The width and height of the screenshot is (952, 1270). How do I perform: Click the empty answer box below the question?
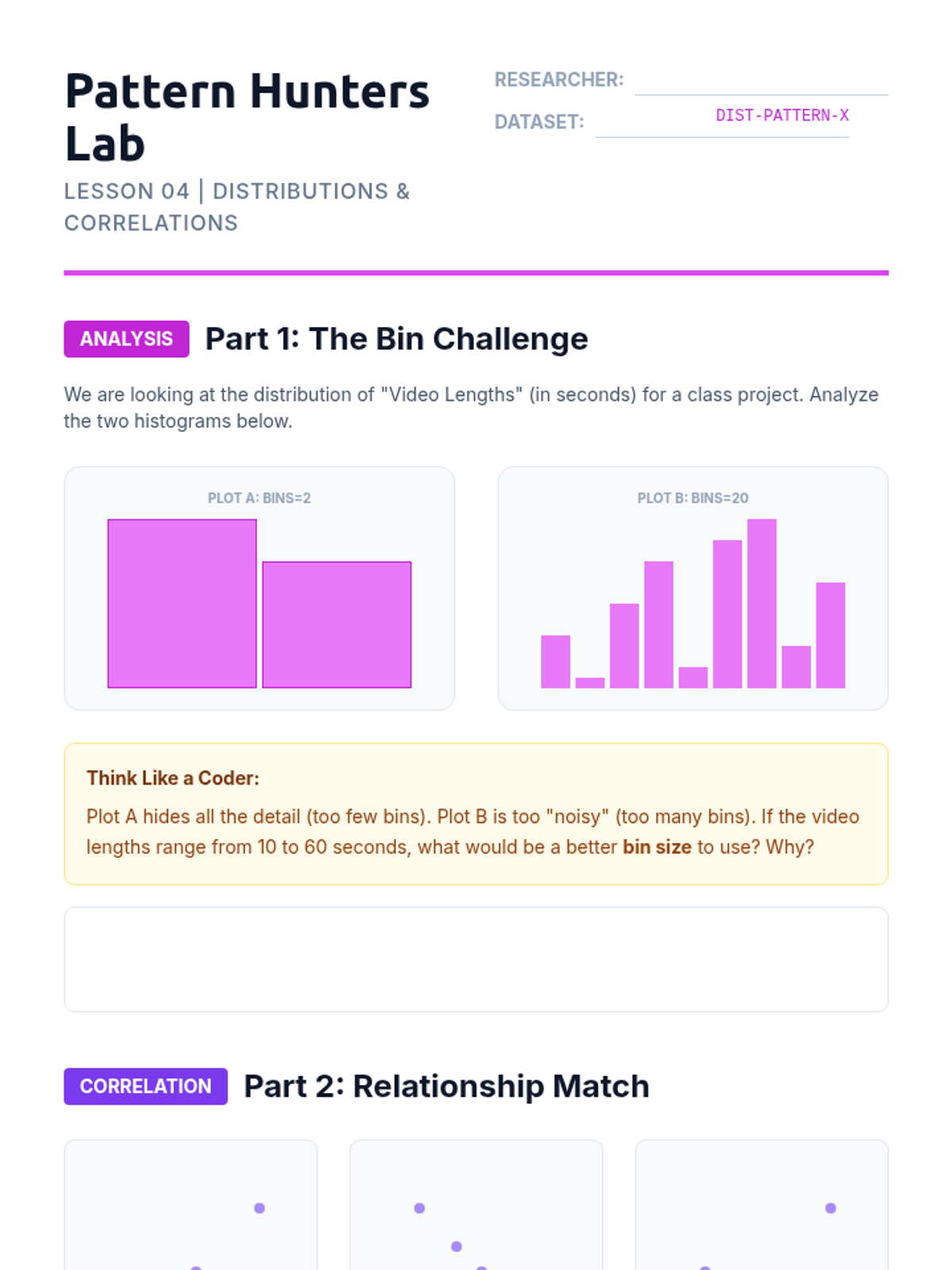[476, 959]
